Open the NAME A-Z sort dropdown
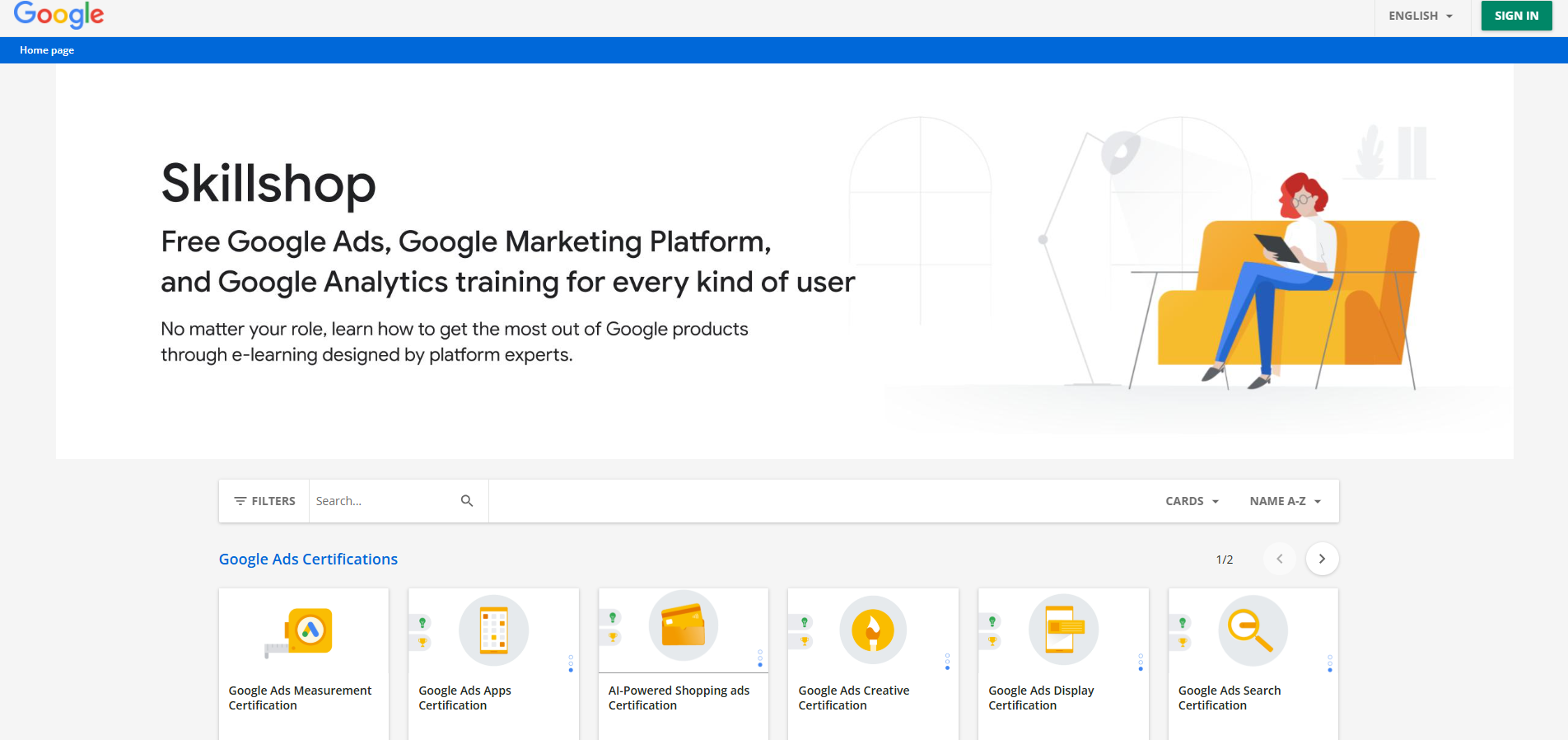Screen dimensions: 1568x740 [x=1286, y=501]
